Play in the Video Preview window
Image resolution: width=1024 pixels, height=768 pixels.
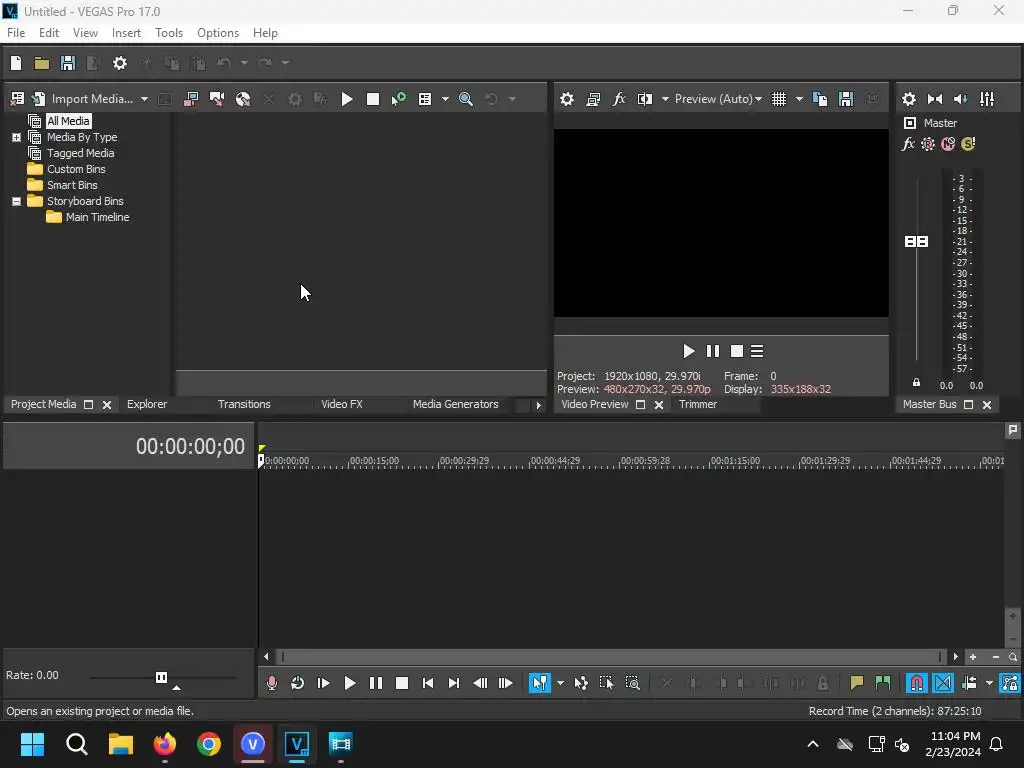[x=688, y=351]
